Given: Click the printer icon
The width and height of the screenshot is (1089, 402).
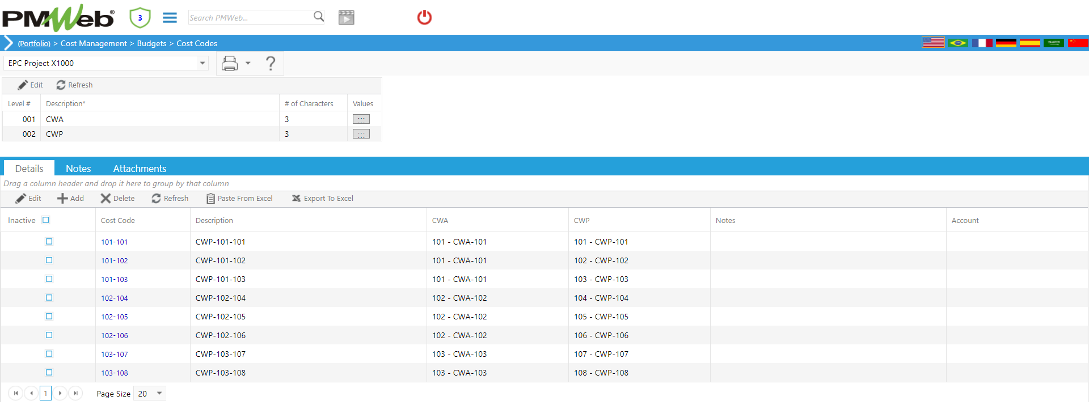Looking at the screenshot, I should (230, 64).
